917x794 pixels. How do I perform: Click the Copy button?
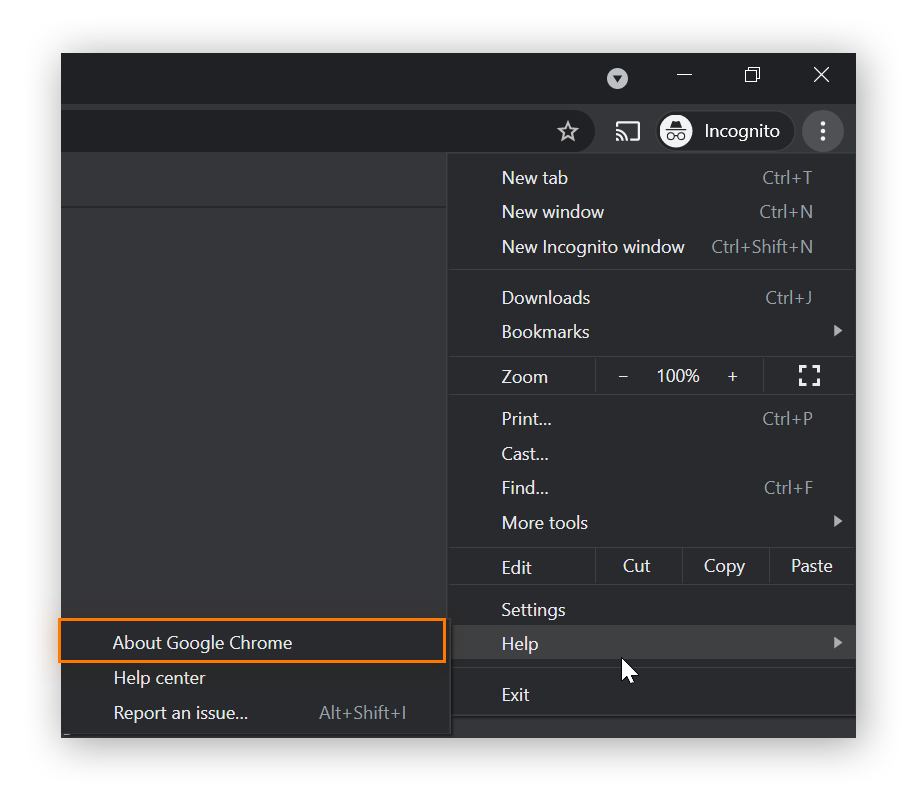[724, 565]
